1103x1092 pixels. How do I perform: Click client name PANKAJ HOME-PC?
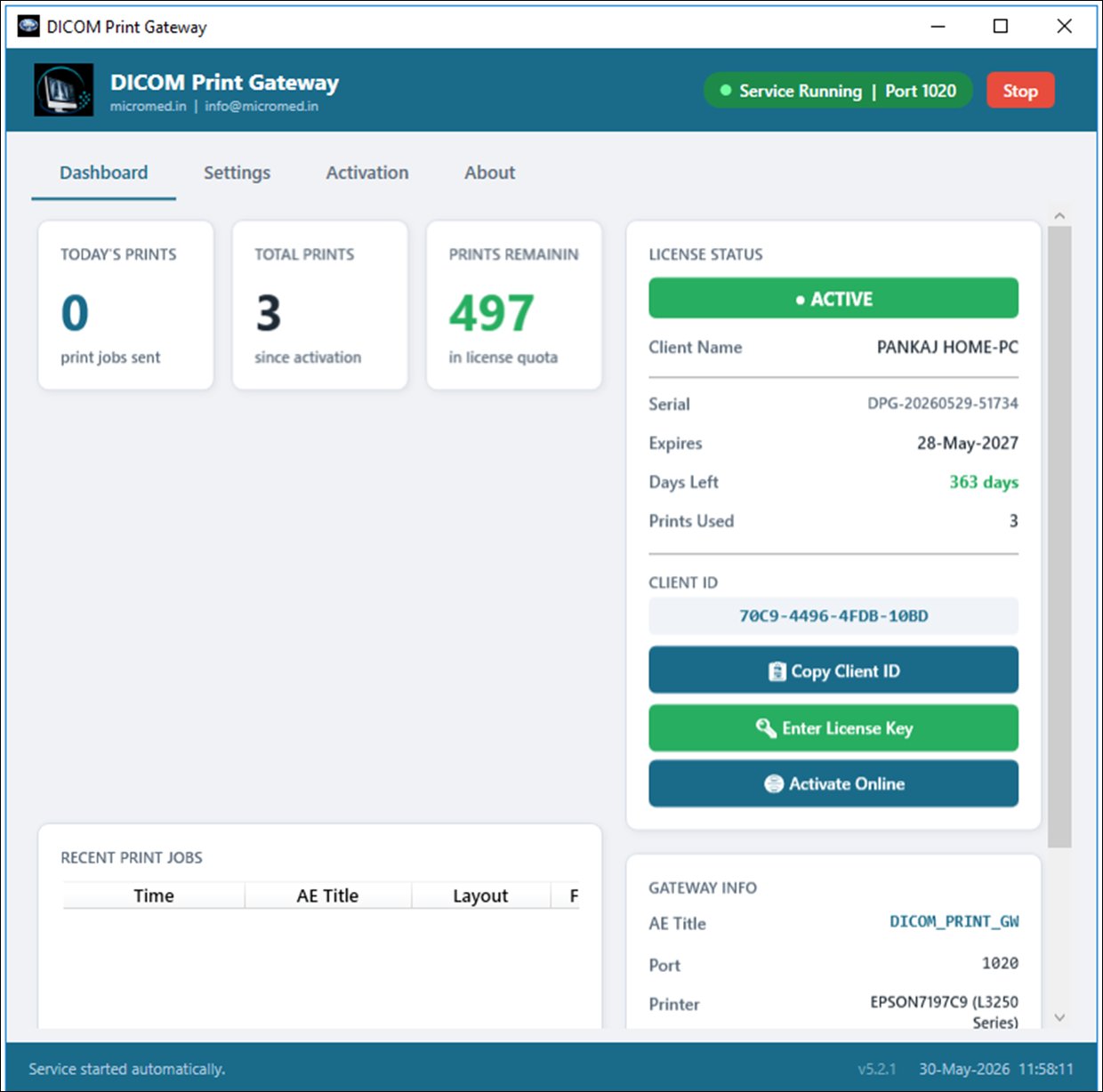(947, 348)
